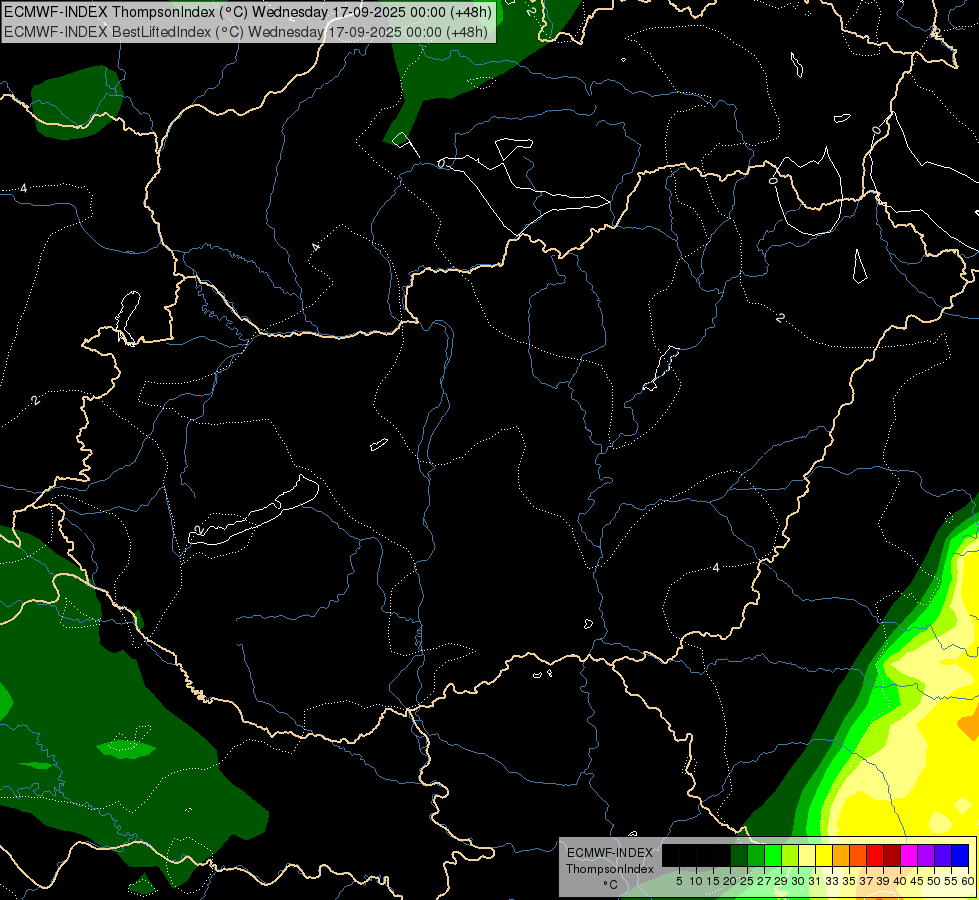Select the lime 29–30 legend swatch
Image resolution: width=979 pixels, height=900 pixels.
[790, 855]
